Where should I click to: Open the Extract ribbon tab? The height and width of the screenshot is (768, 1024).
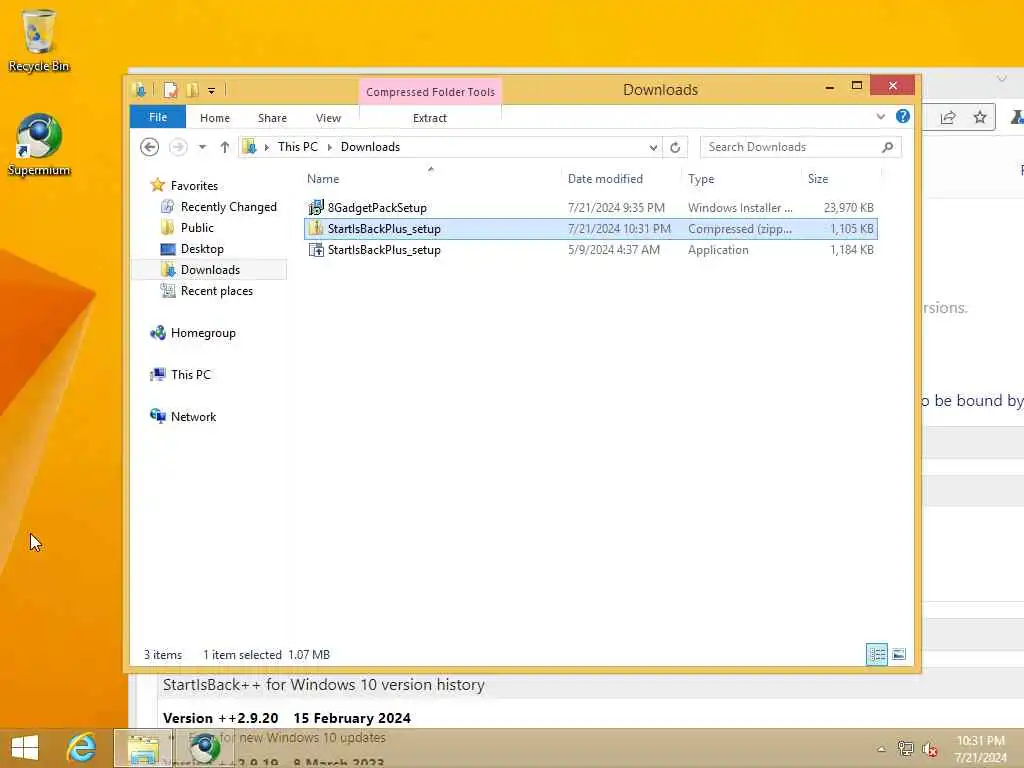[430, 118]
